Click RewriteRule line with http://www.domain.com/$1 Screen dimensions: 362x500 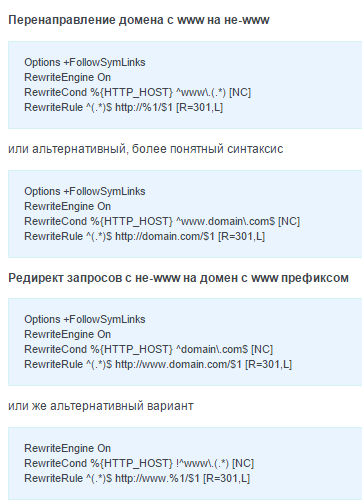pyautogui.click(x=158, y=364)
